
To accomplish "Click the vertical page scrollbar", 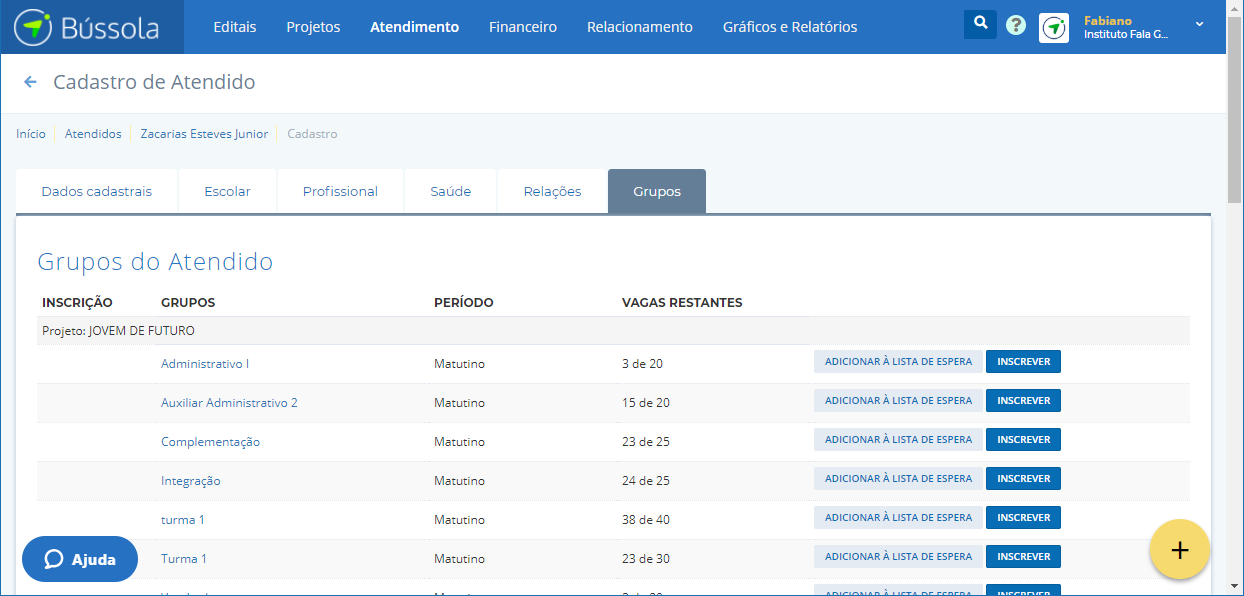I will (x=1234, y=300).
